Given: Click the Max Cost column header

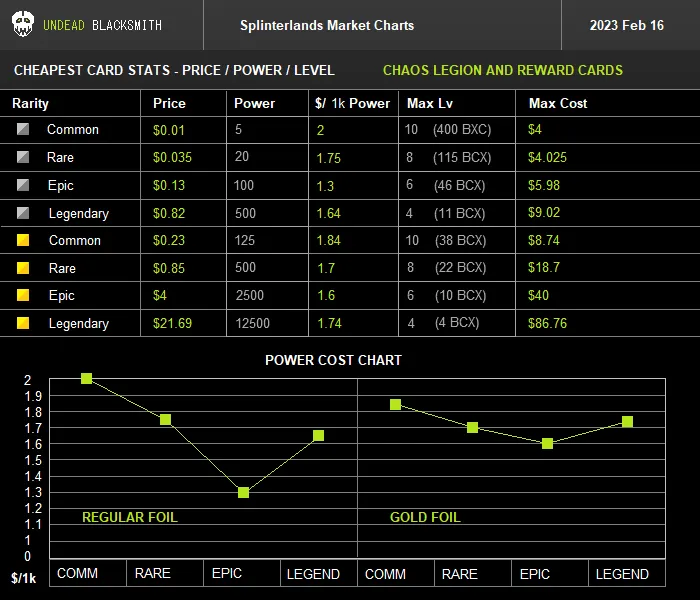Looking at the screenshot, I should coord(558,103).
